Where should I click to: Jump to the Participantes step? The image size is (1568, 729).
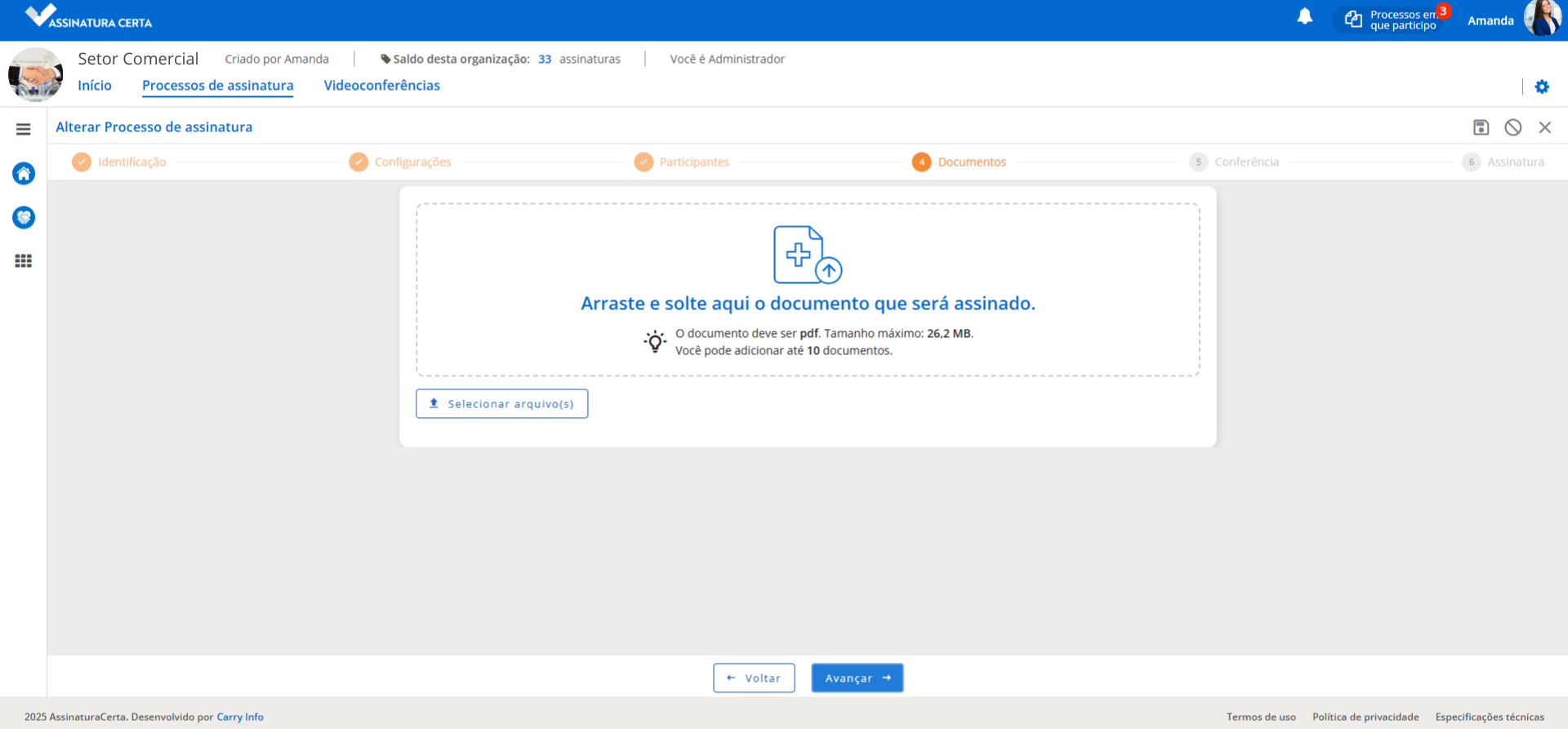[x=682, y=162]
